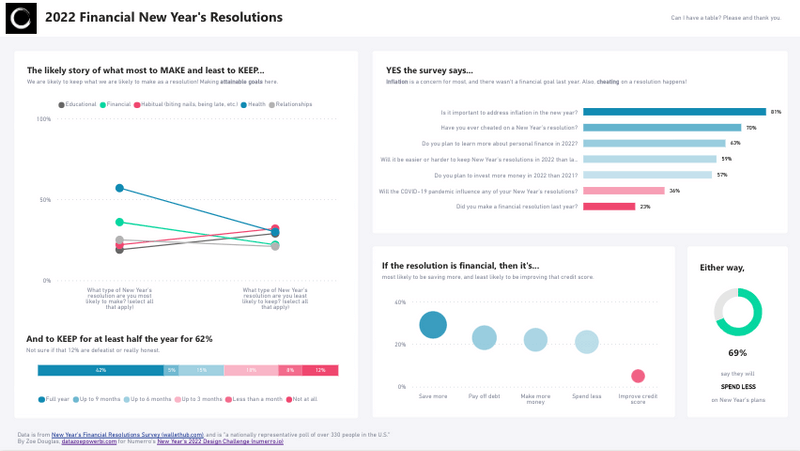Screen dimensions: 800x451
Task: Select the Improve credit score bubble
Action: 638,376
